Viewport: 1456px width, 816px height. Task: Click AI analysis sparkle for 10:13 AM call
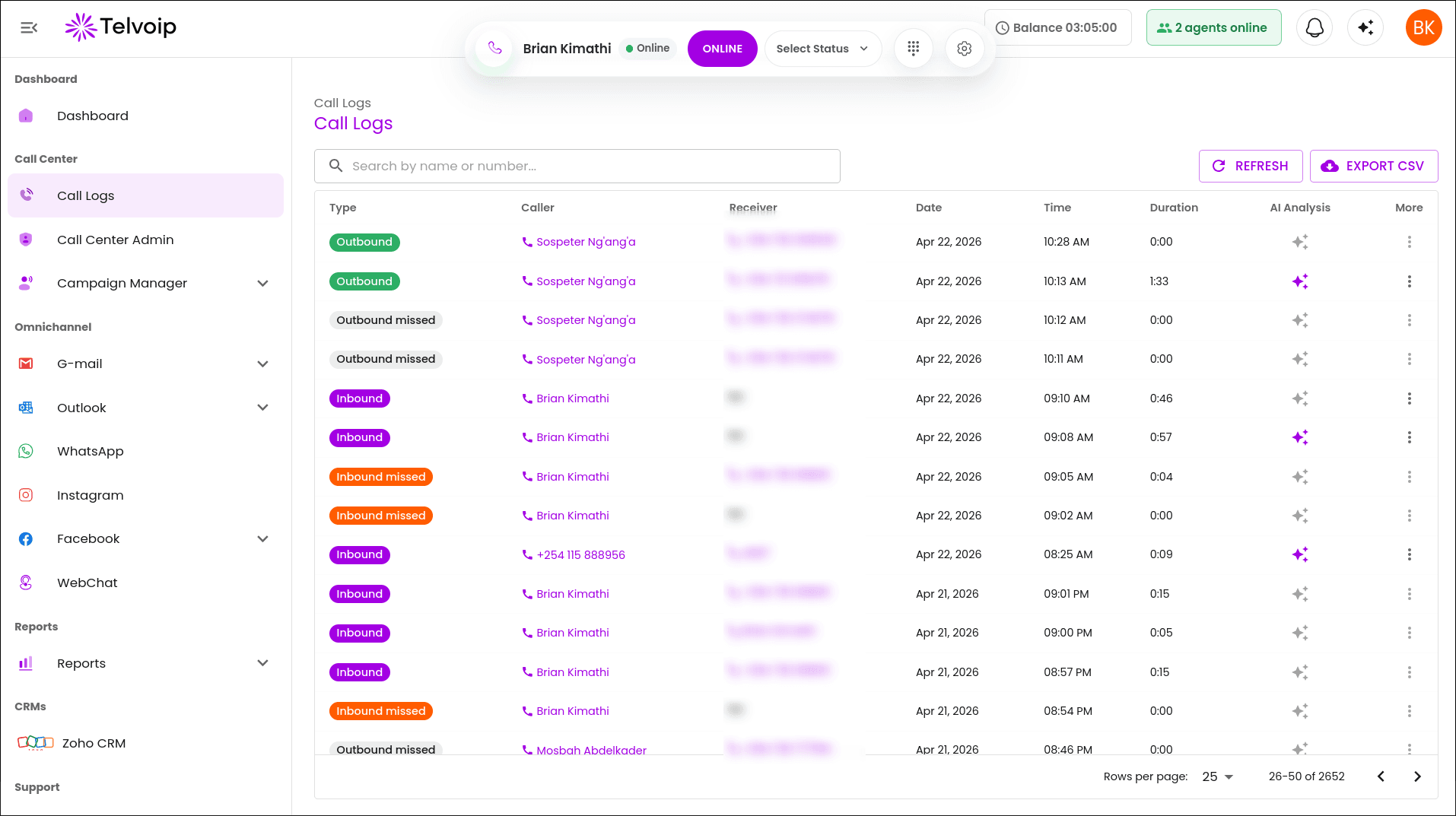pyautogui.click(x=1300, y=281)
